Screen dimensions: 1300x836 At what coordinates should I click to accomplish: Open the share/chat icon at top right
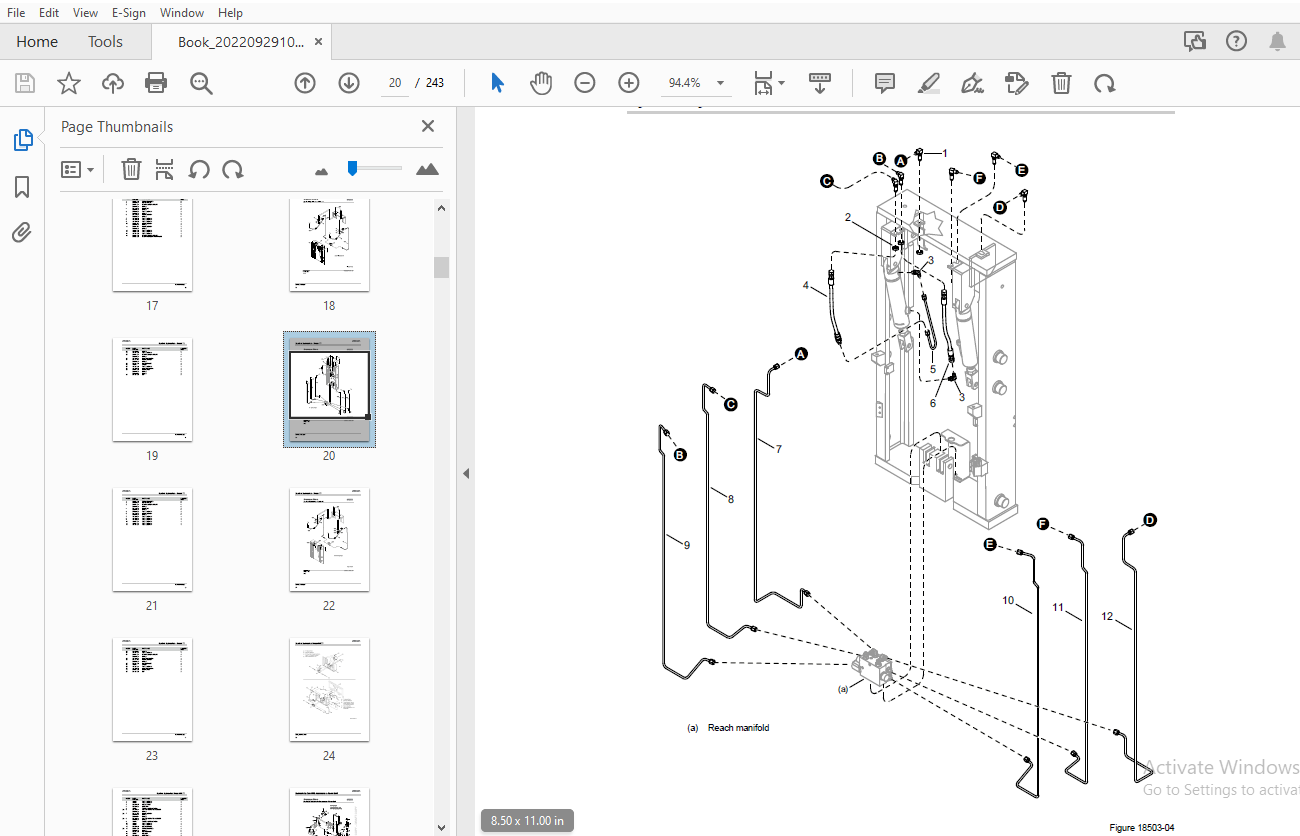[1194, 41]
